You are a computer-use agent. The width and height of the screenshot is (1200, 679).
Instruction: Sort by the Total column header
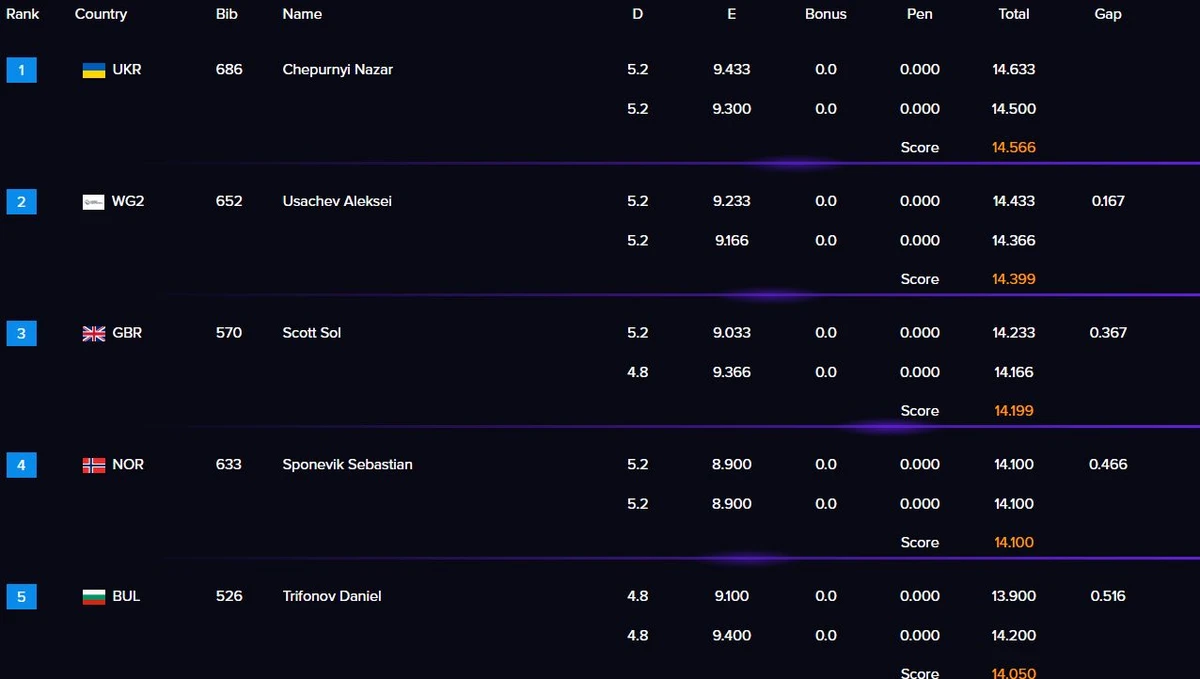point(1014,14)
